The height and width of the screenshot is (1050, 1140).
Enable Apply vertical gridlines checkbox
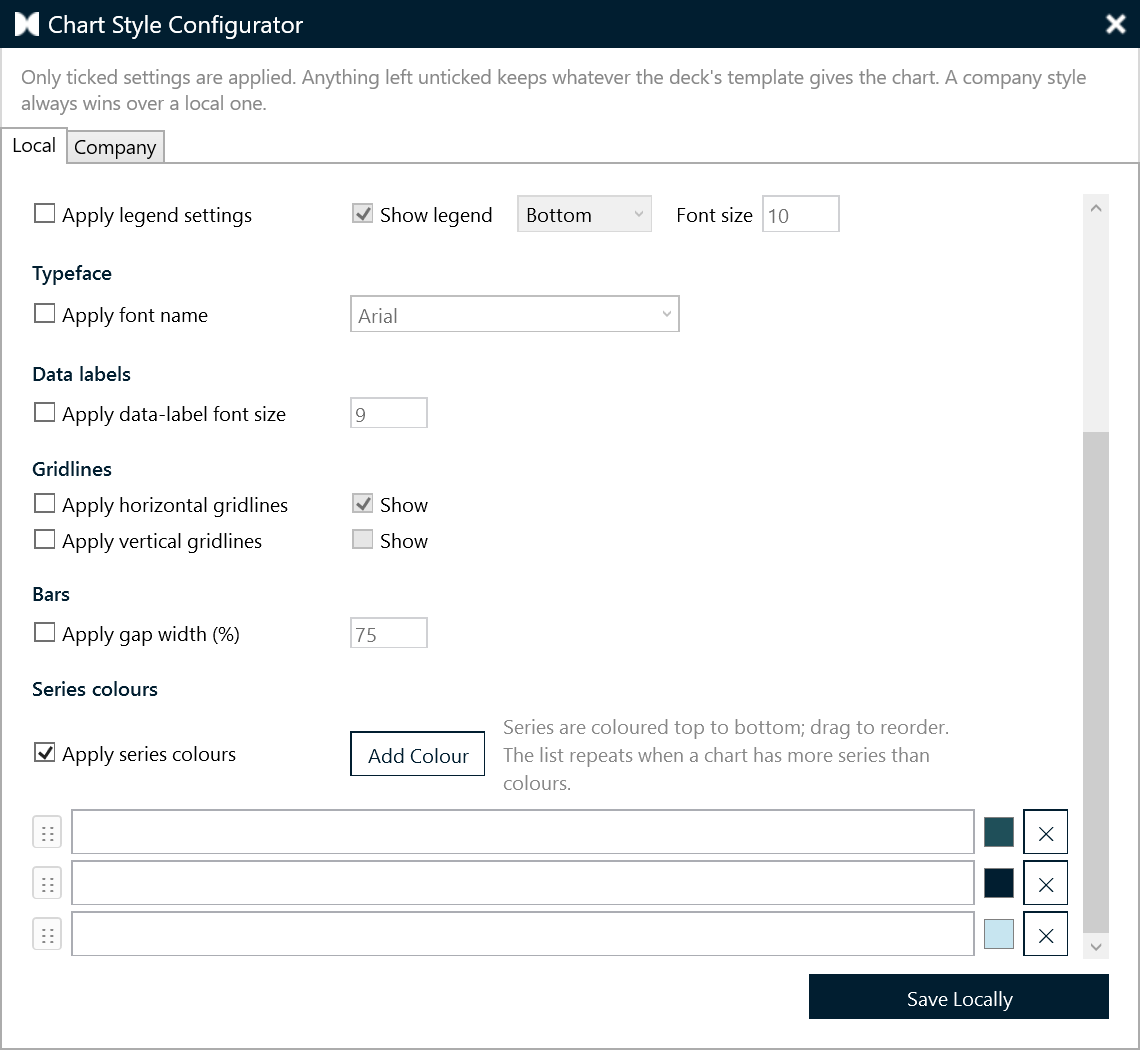[x=44, y=540]
